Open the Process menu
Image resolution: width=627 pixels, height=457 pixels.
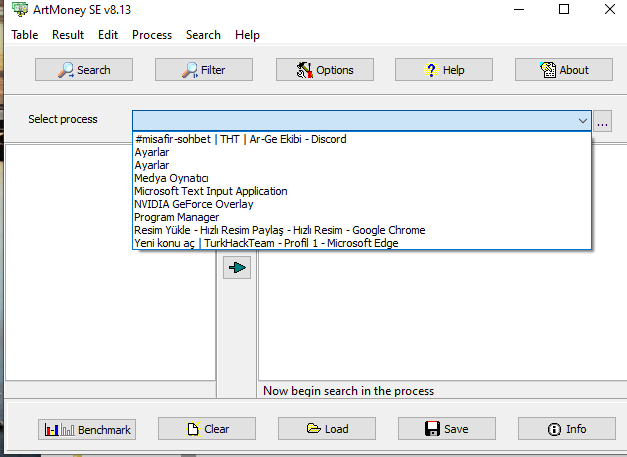point(152,35)
